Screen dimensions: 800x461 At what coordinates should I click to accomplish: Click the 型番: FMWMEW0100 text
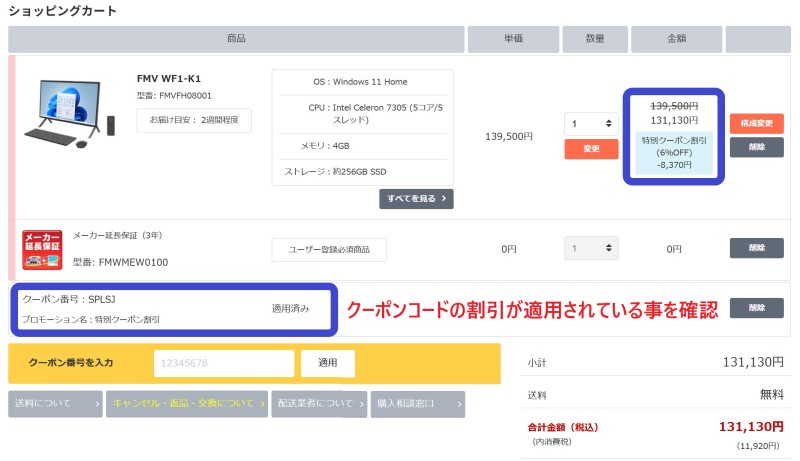(x=120, y=262)
